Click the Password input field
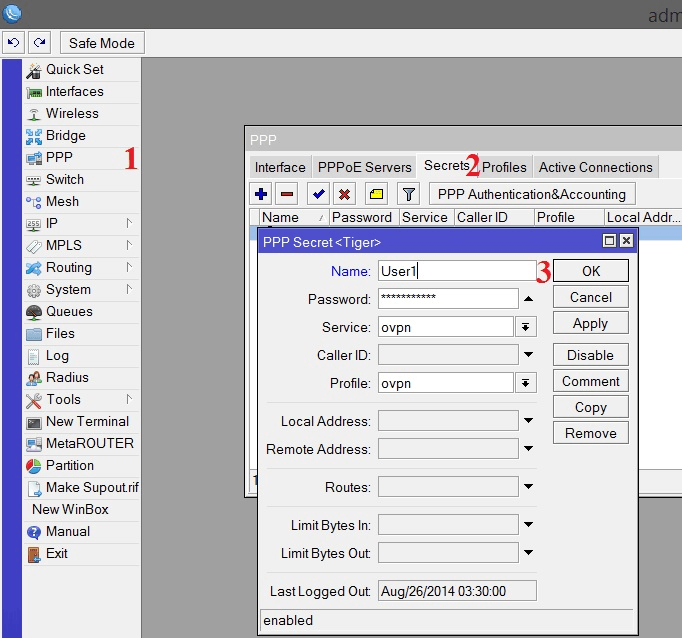This screenshot has width=682, height=638. 448,298
